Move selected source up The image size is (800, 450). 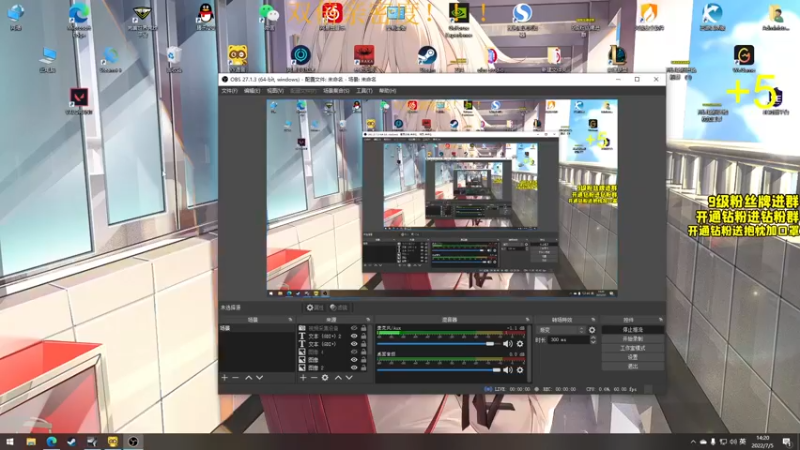pos(338,378)
